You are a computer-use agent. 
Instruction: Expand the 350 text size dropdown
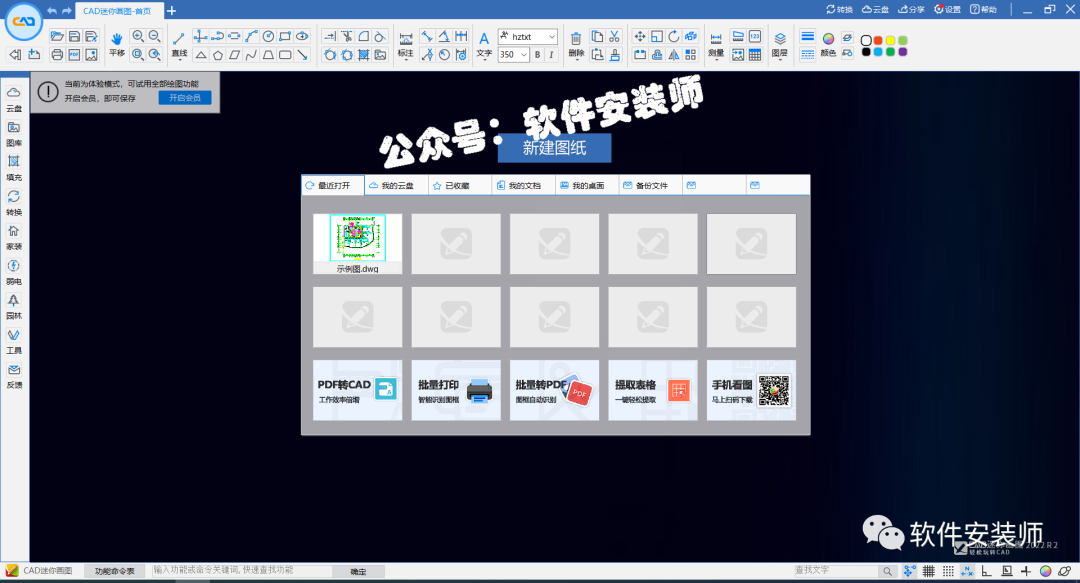pyautogui.click(x=523, y=54)
